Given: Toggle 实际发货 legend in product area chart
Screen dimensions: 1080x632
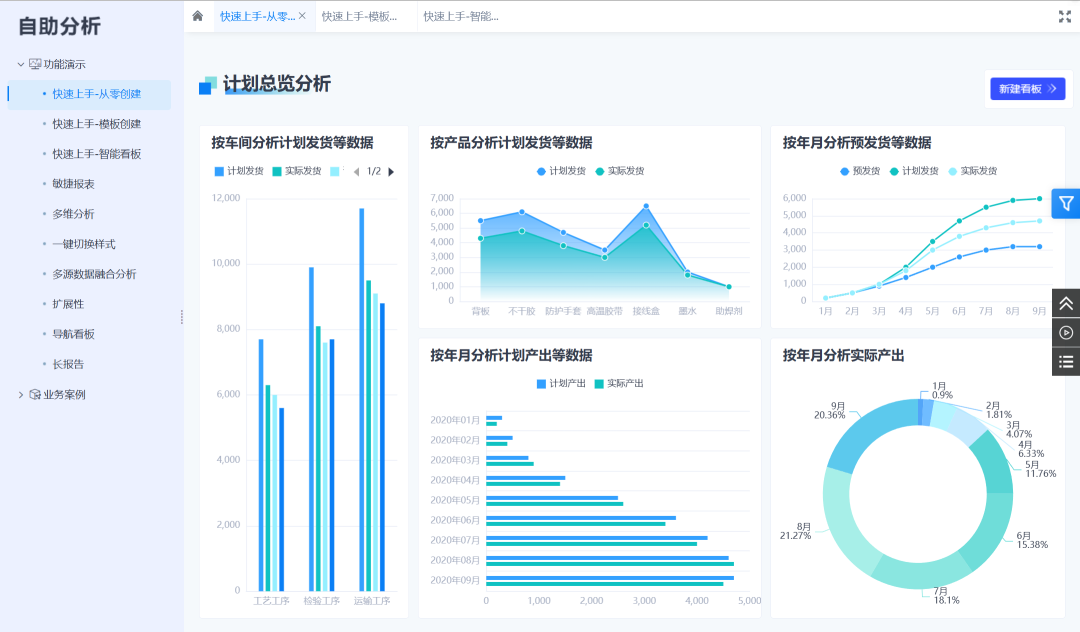Looking at the screenshot, I should coord(620,171).
